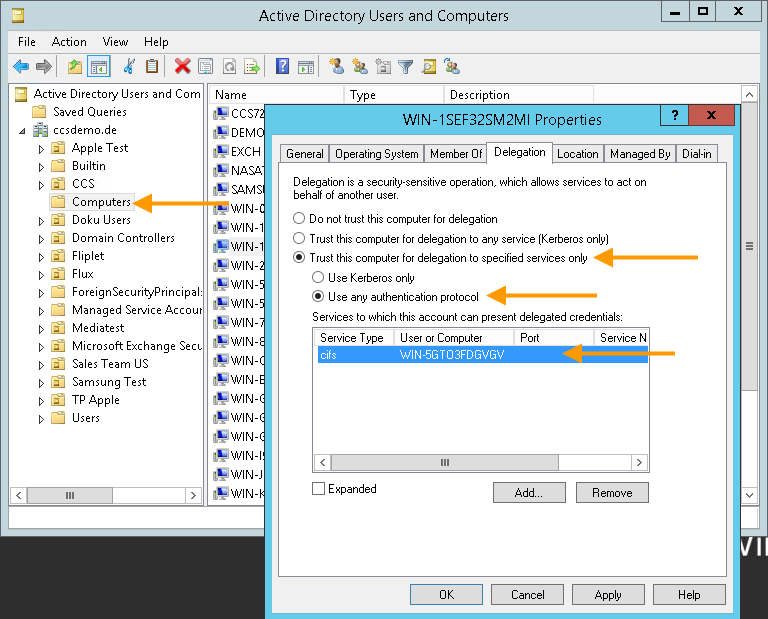768x619 pixels.
Task: Expand the Apple Test tree node
Action: (41, 149)
